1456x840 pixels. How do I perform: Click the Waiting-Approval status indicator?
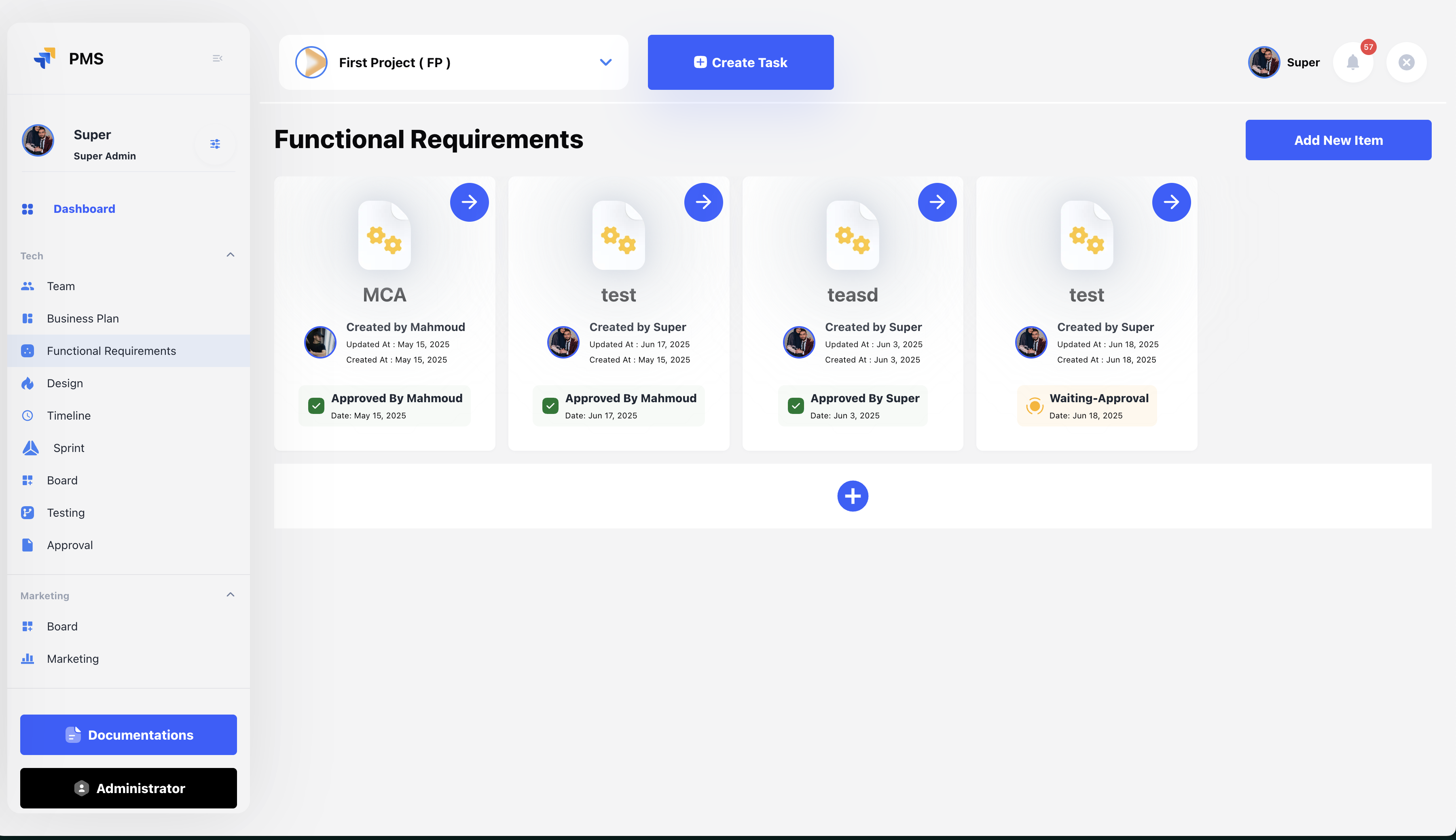point(1035,405)
